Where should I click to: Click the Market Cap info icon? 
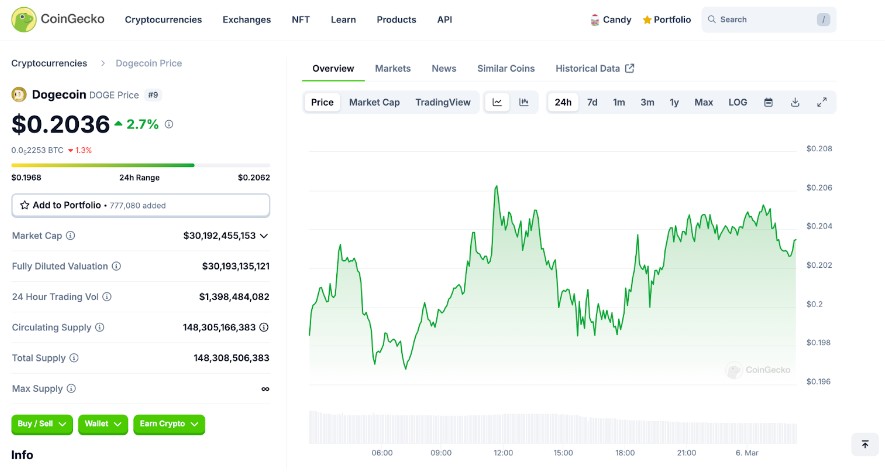pos(70,236)
